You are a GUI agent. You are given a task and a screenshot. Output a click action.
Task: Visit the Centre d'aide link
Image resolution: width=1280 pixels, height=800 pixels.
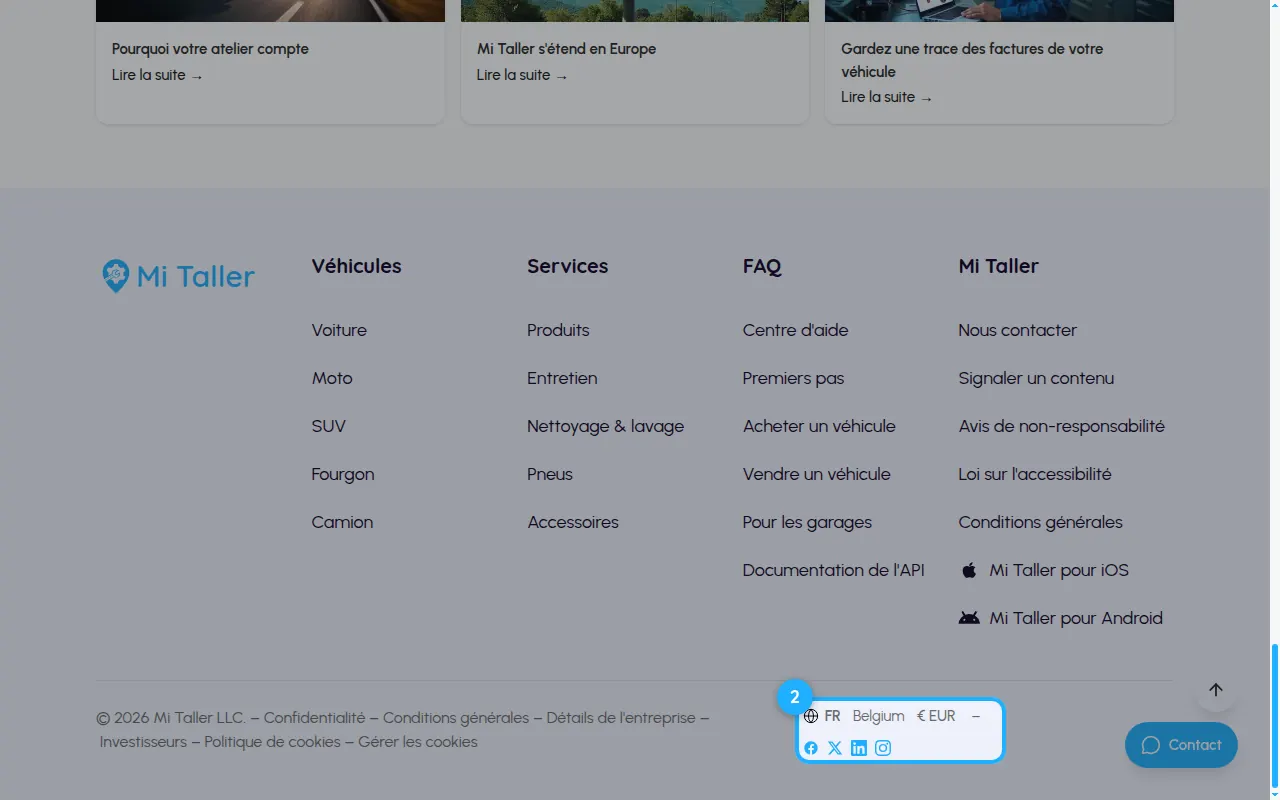(x=796, y=330)
